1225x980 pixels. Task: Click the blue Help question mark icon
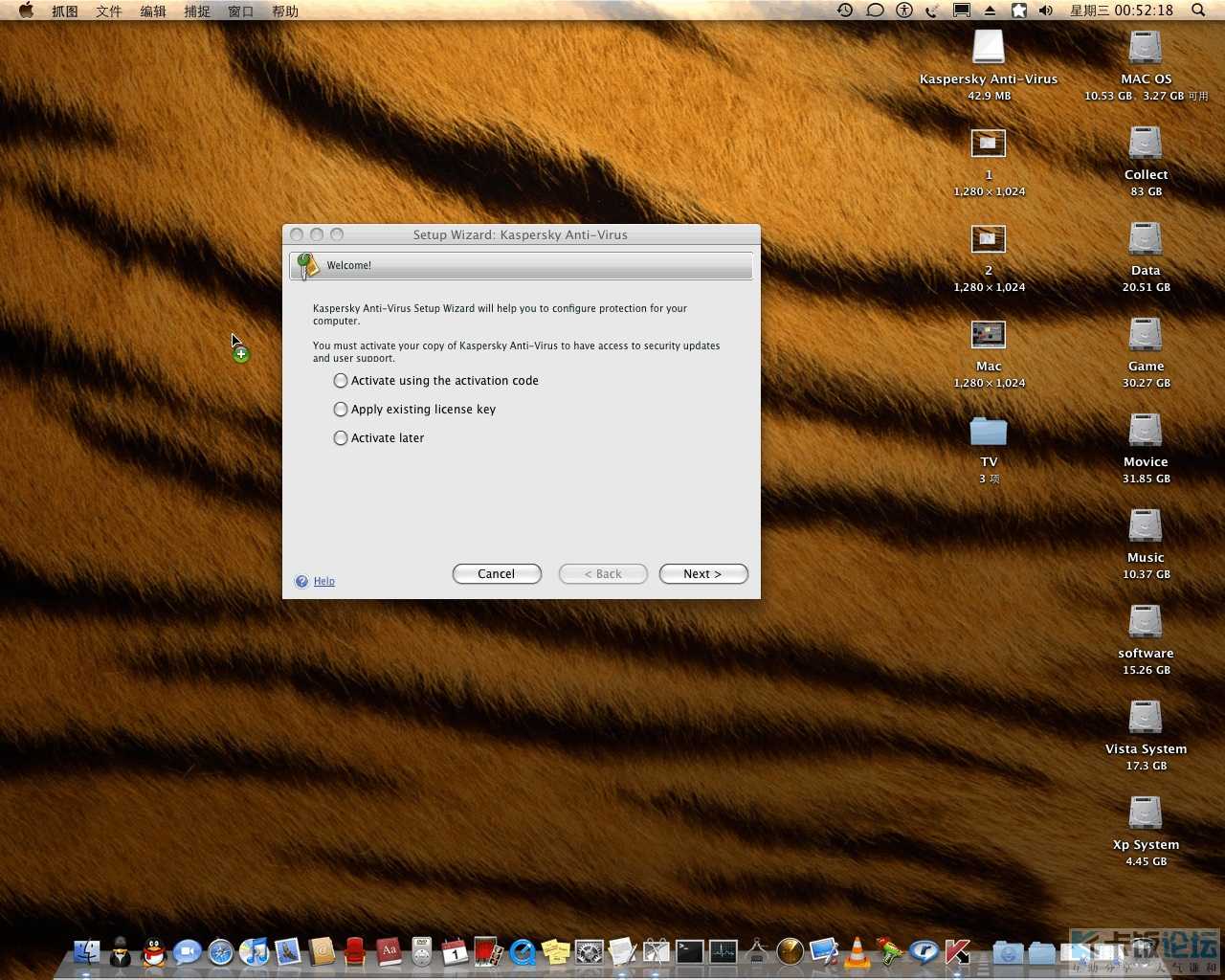(301, 581)
